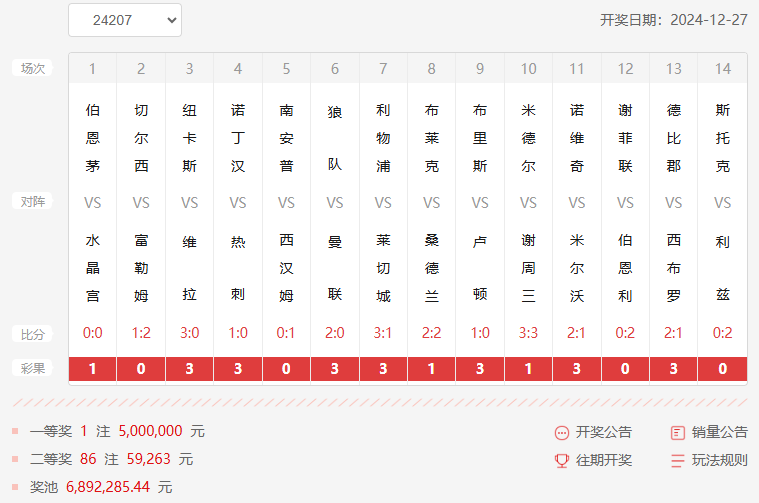The width and height of the screenshot is (759, 503).
Task: Click home team 布里斯 in match 9
Action: point(480,138)
